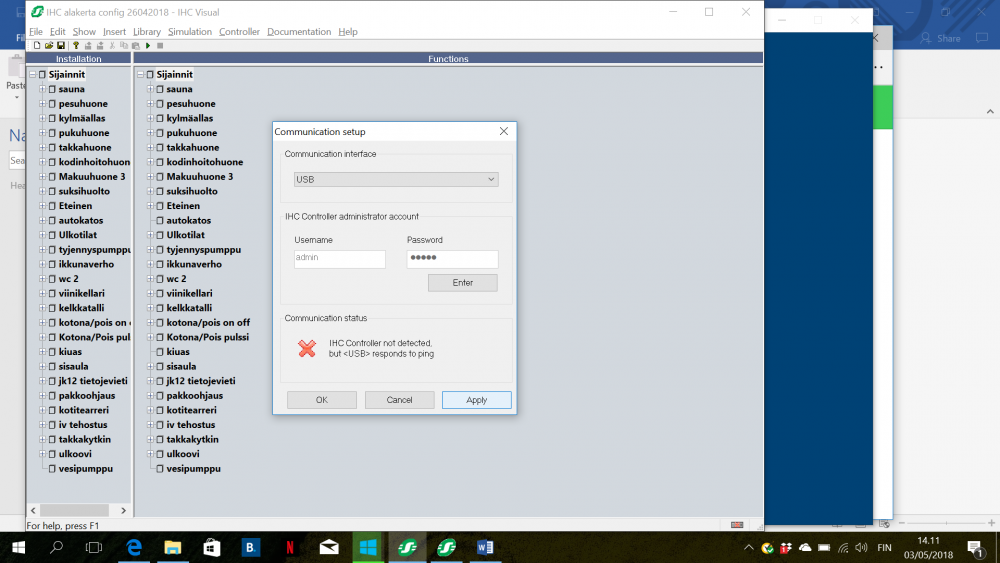
Task: Expand the takkahuone node in the Functions panel
Action: point(150,147)
